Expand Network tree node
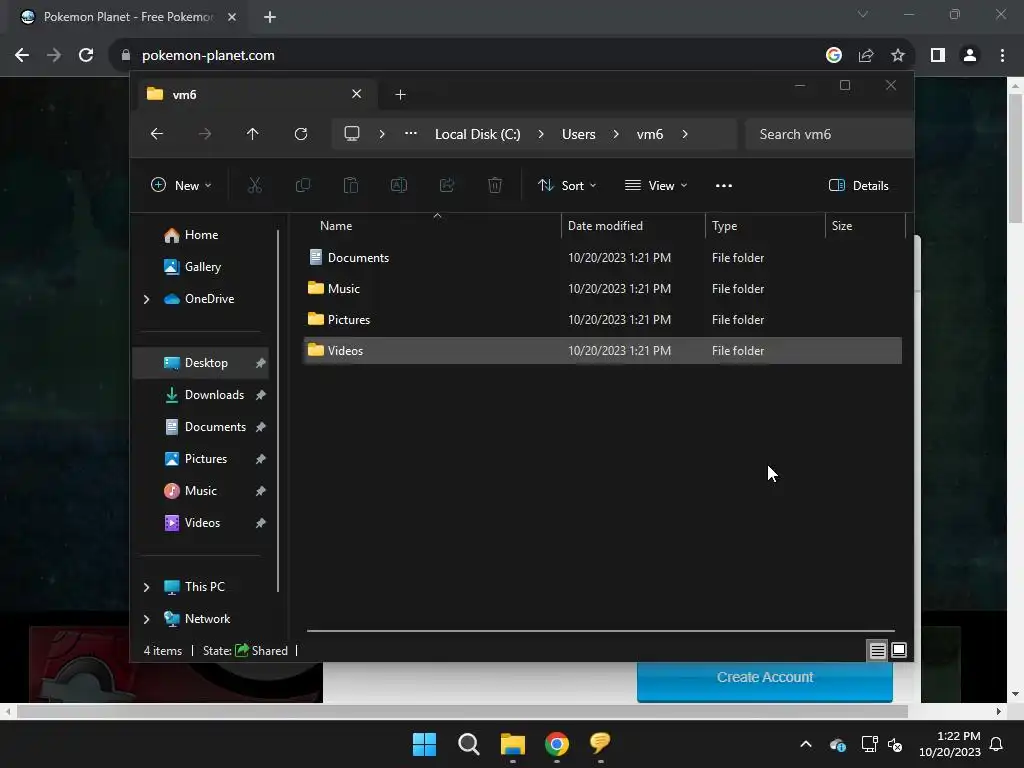Screen dimensions: 1024x768 tap(146, 619)
